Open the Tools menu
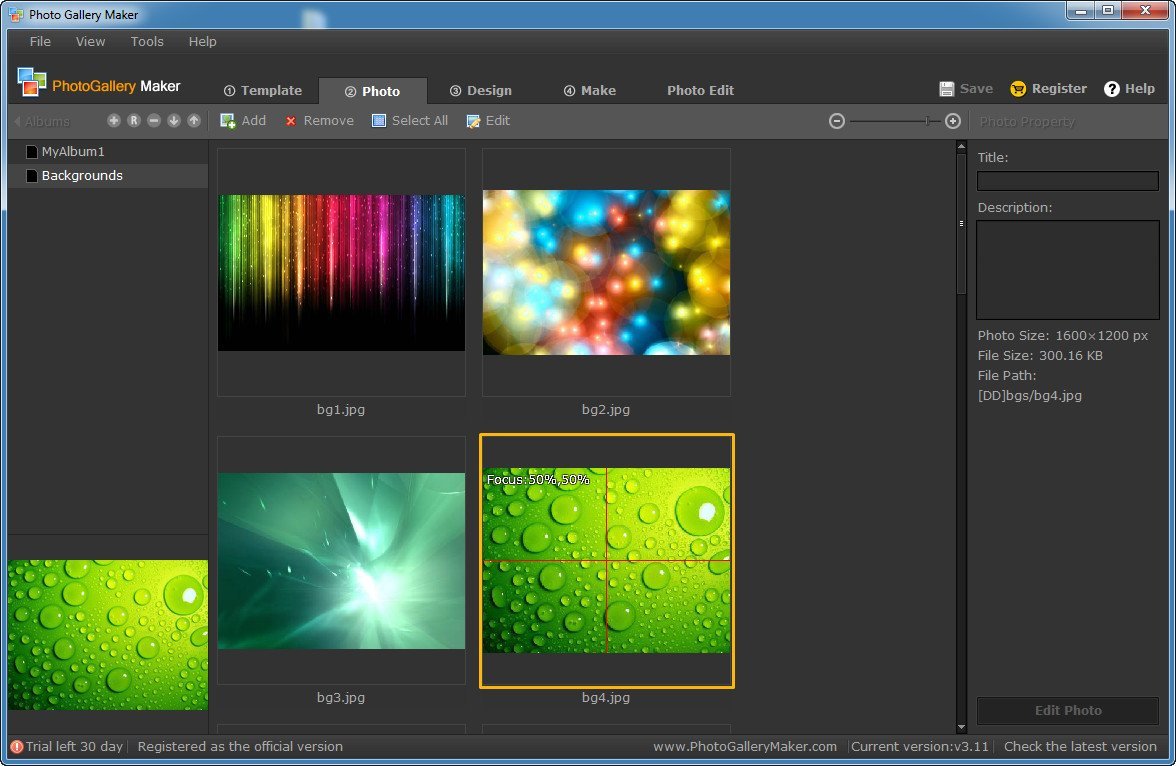The width and height of the screenshot is (1176, 766). point(147,41)
